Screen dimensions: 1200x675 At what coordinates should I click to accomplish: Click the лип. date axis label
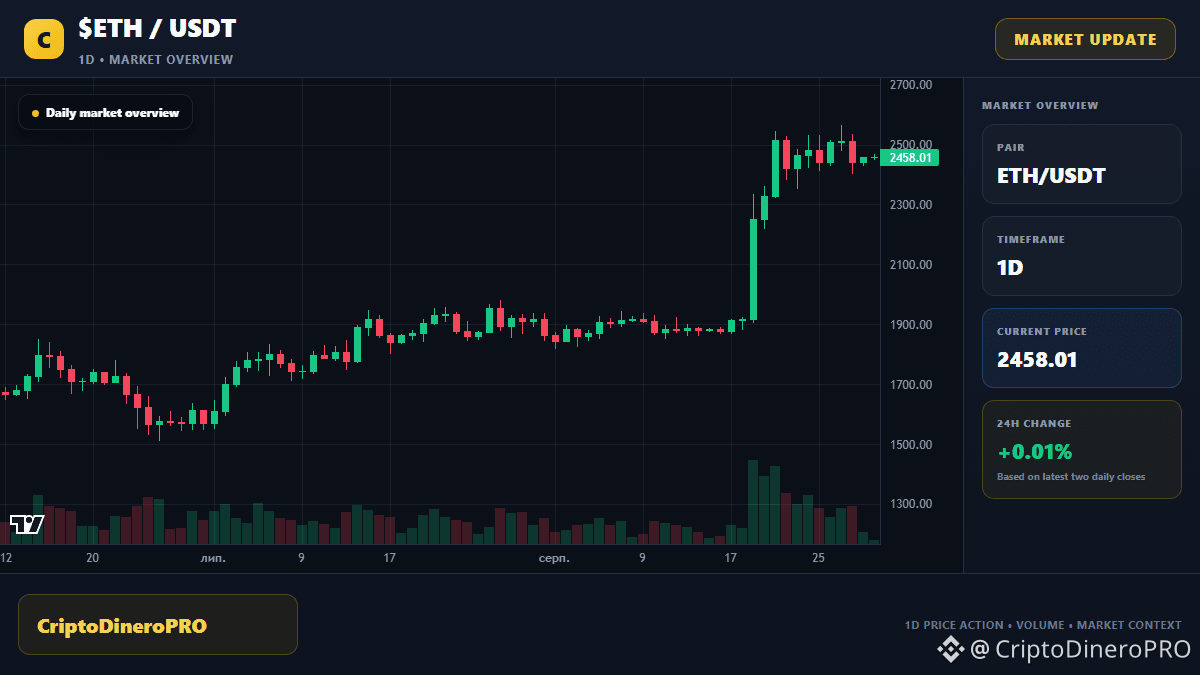213,558
